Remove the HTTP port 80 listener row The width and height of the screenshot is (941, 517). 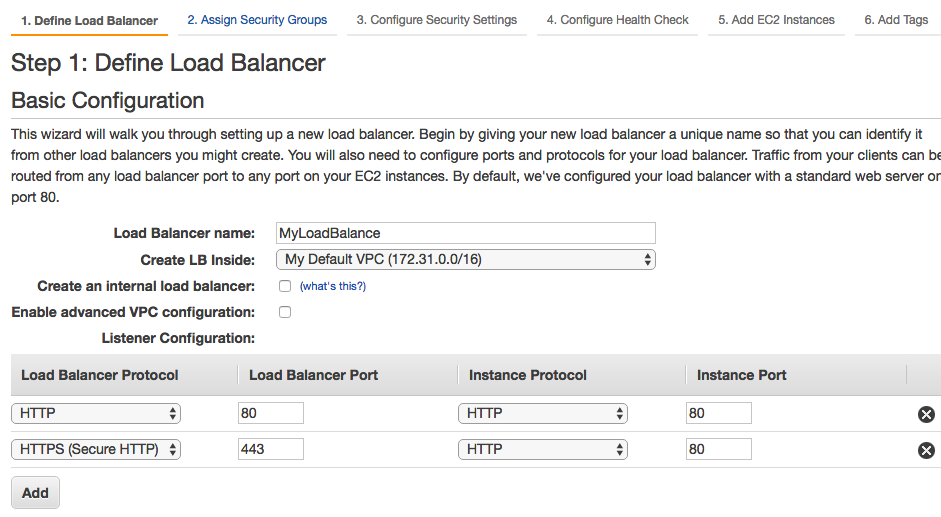926,414
